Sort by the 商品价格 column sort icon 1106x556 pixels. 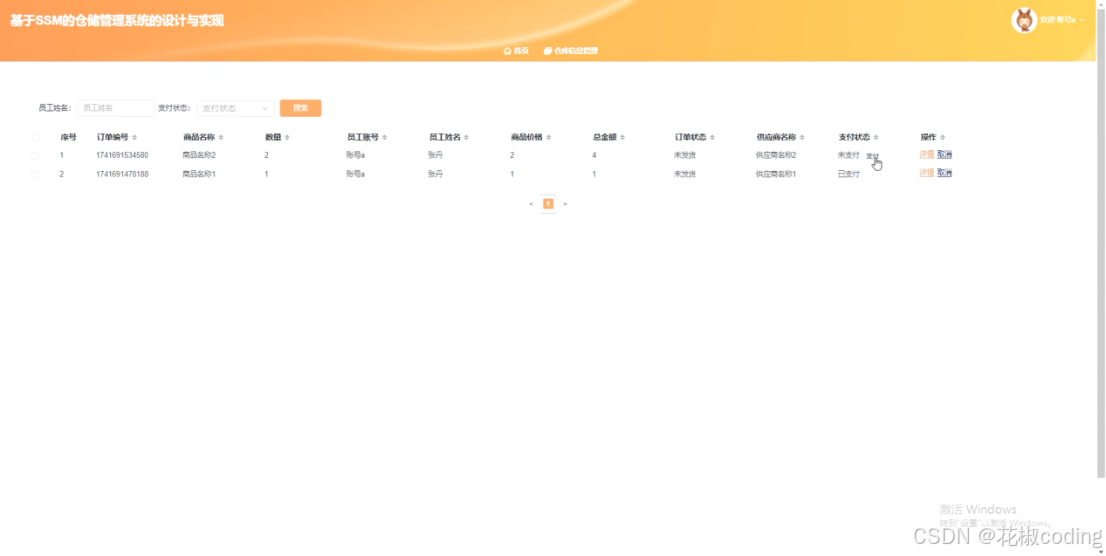pos(549,138)
